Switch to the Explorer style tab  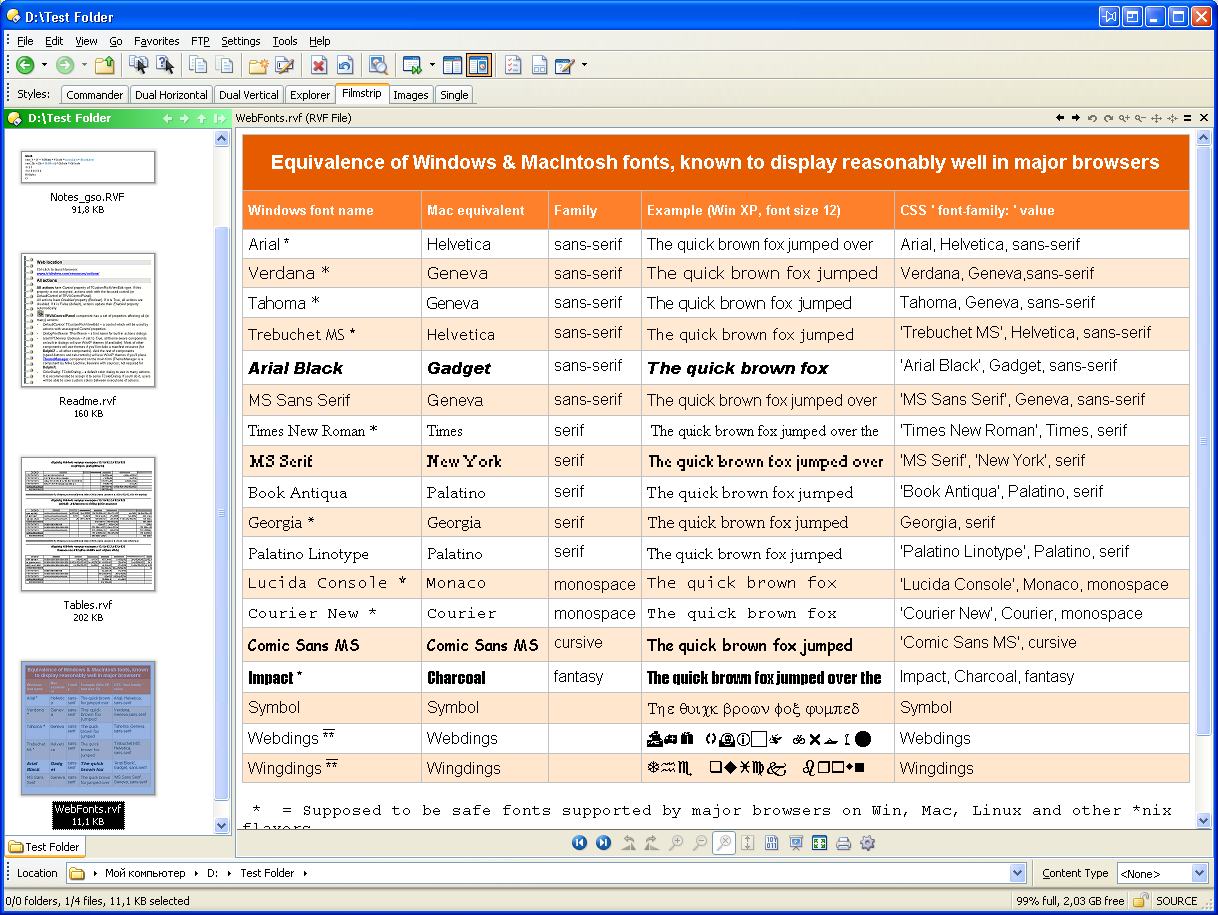click(x=310, y=95)
